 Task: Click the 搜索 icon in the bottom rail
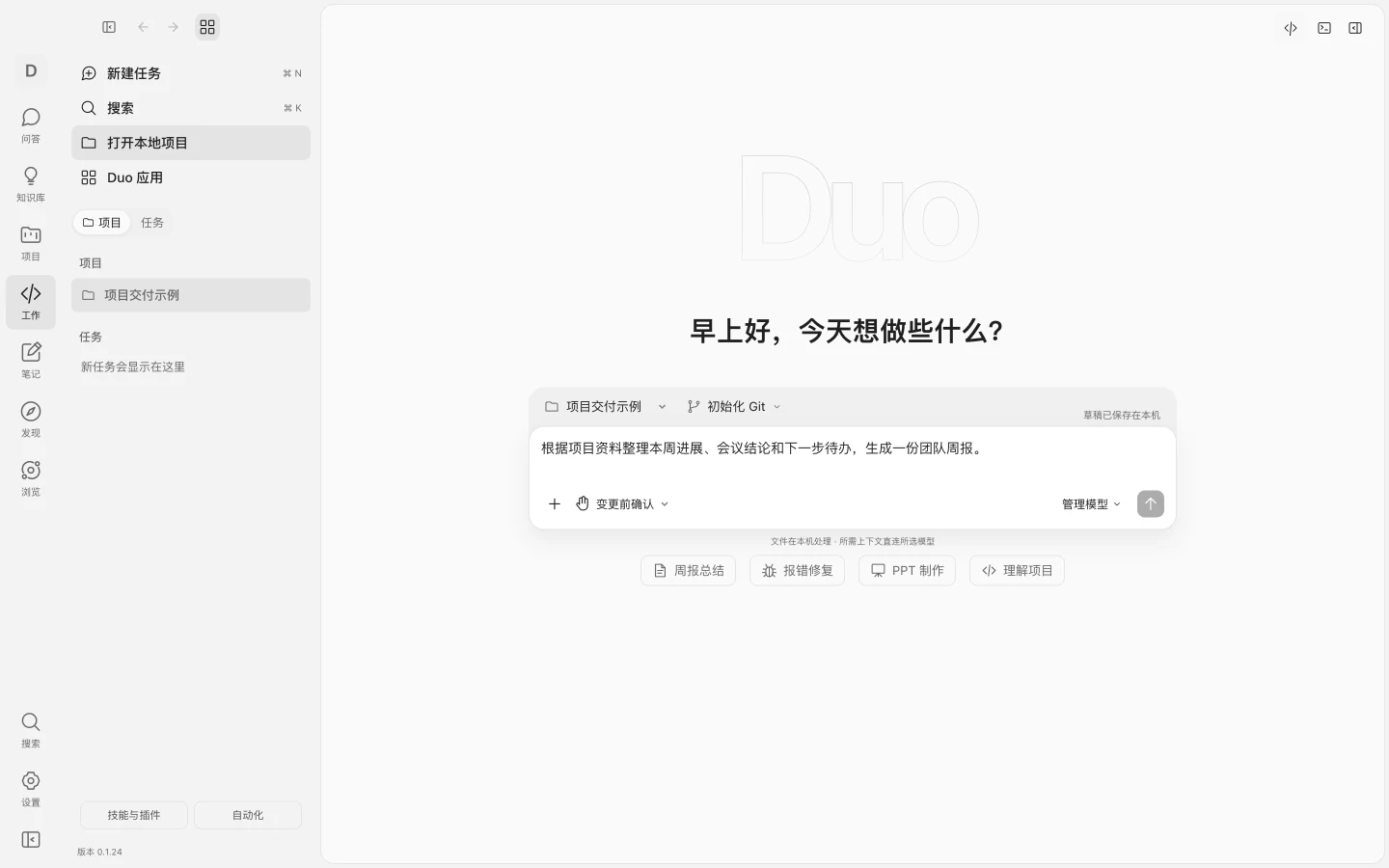31,730
